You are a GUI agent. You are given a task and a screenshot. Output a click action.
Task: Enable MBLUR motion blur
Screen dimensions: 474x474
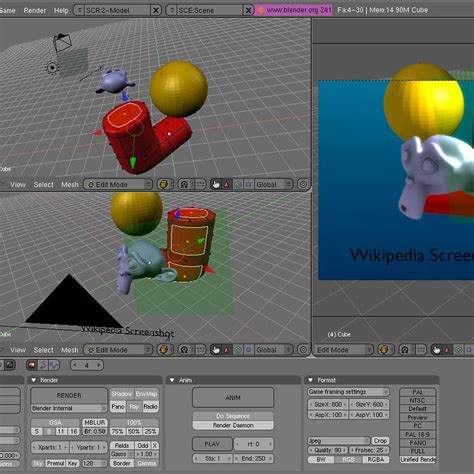click(95, 423)
